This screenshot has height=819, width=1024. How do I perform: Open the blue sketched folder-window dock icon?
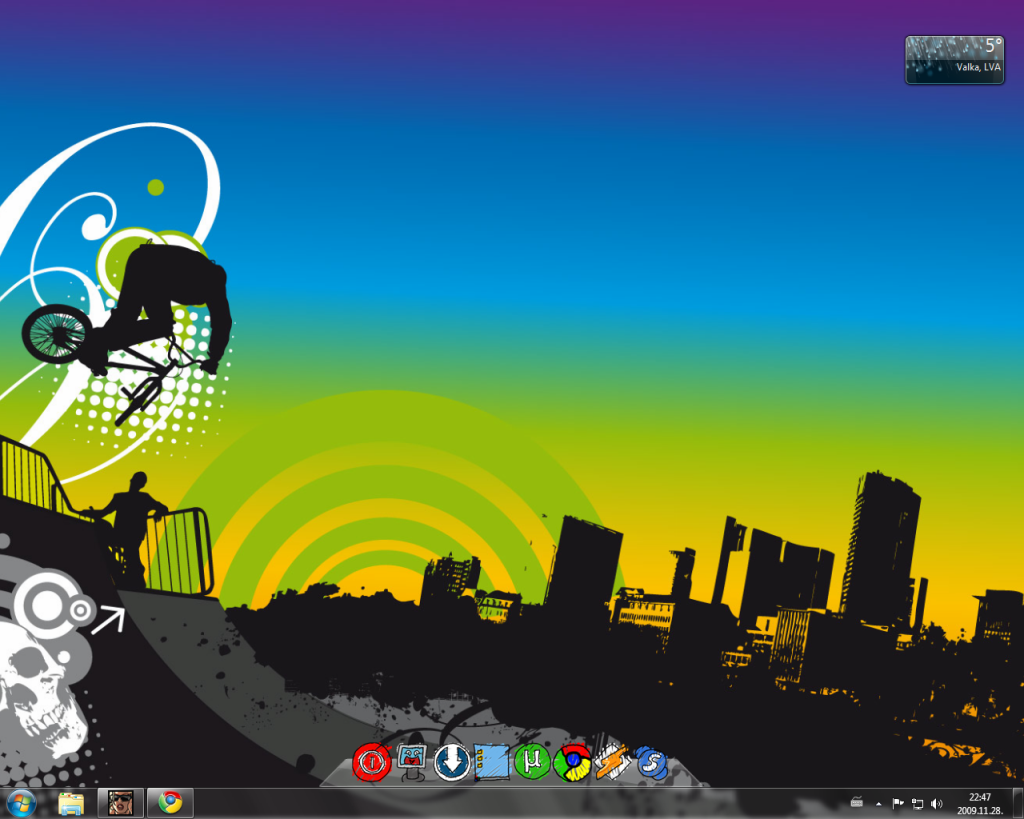492,762
